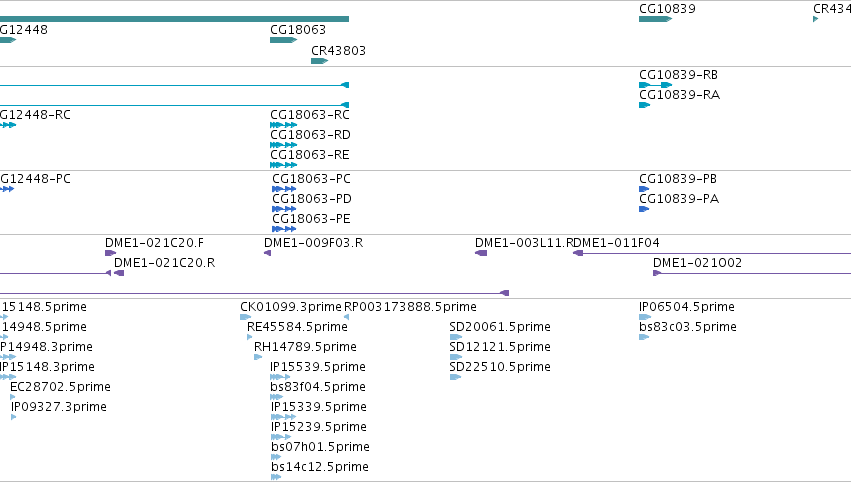851x482 pixels.
Task: Select the long teal gene bar at top
Action: tap(174, 19)
